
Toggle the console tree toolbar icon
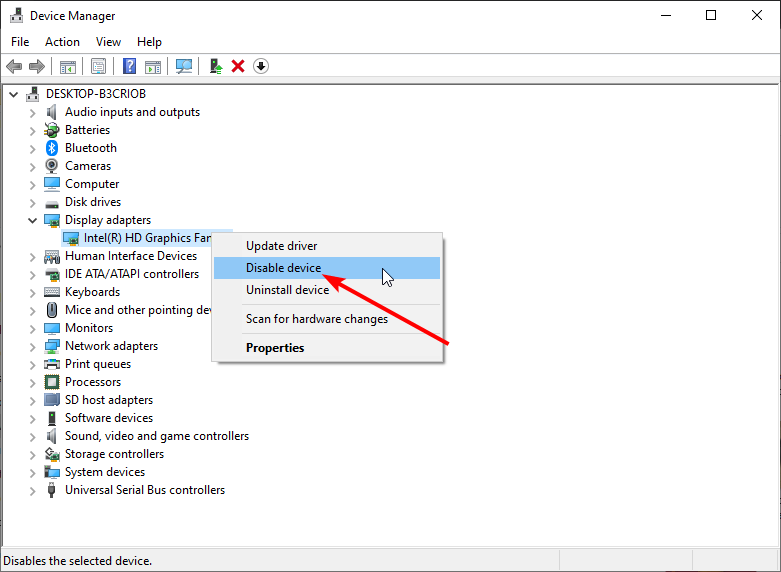(67, 66)
